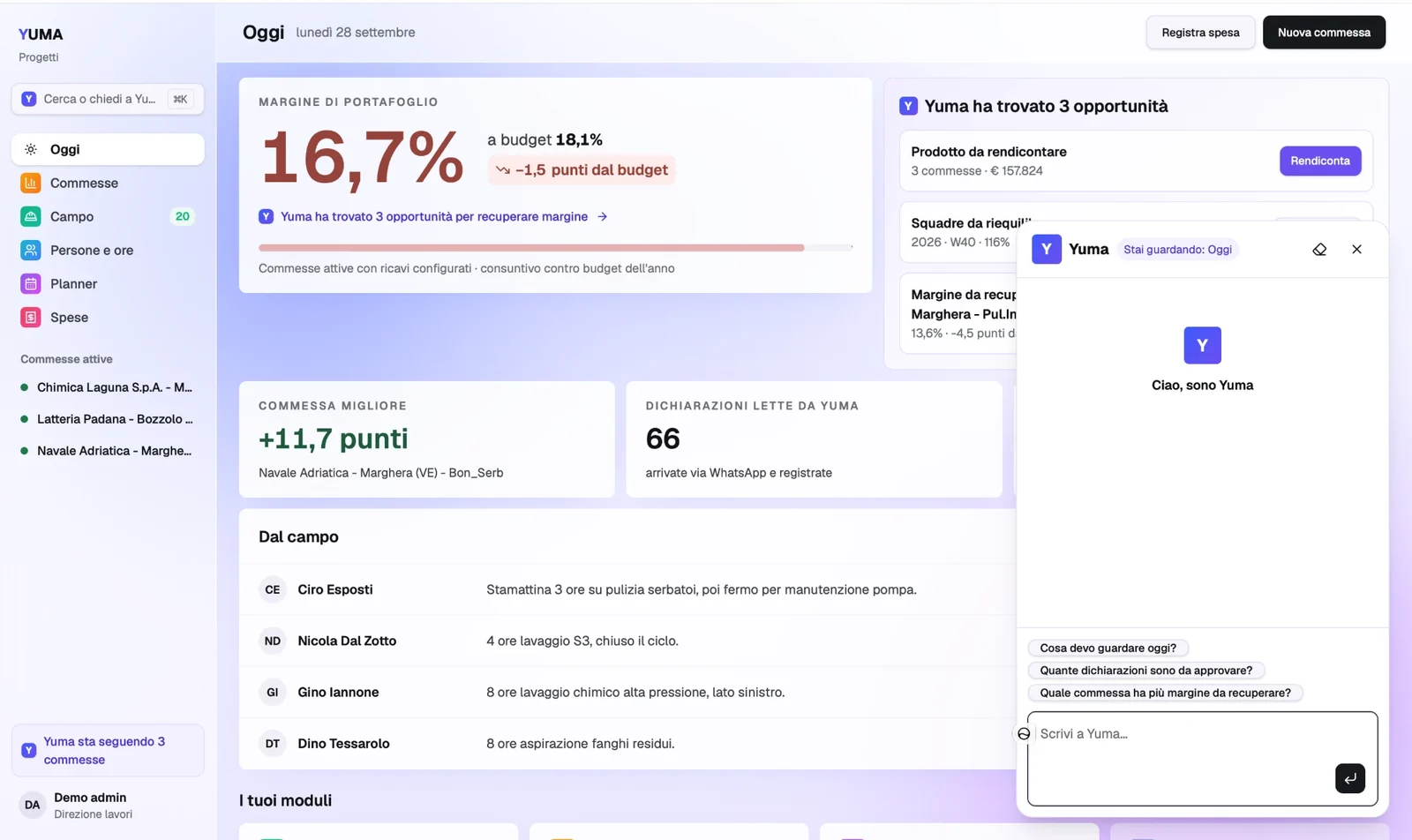1412x840 pixels.
Task: Click the Gino Iannone row name
Action: point(338,692)
